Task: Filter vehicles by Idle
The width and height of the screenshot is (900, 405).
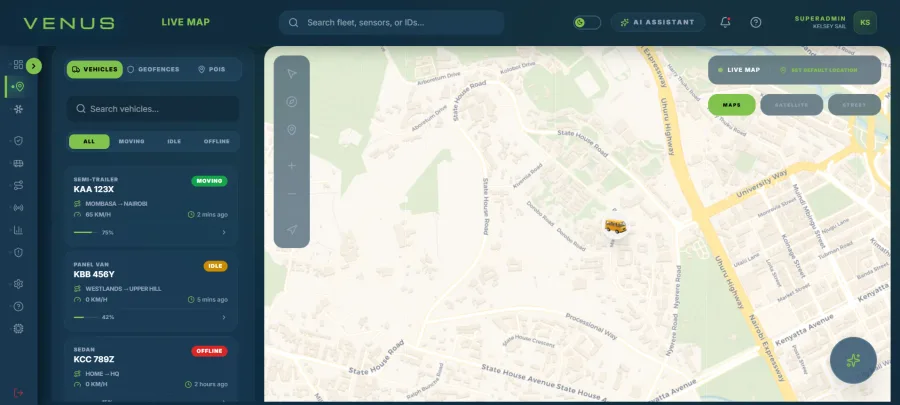Action: 174,141
